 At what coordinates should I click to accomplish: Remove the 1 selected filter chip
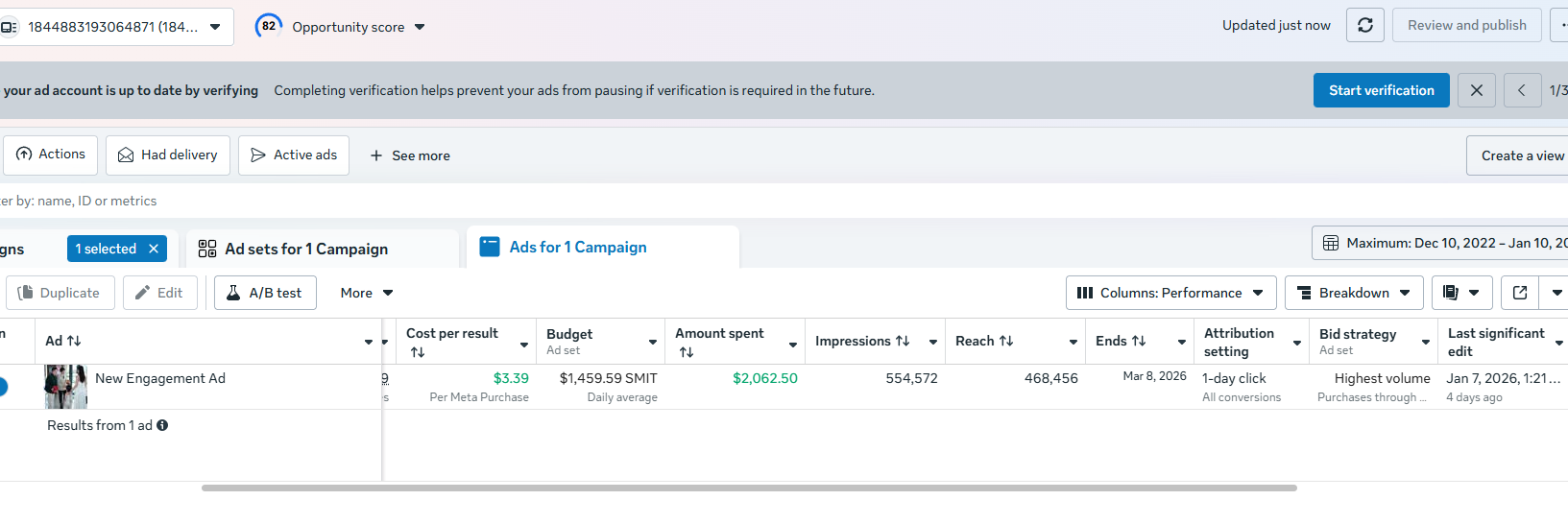154,249
